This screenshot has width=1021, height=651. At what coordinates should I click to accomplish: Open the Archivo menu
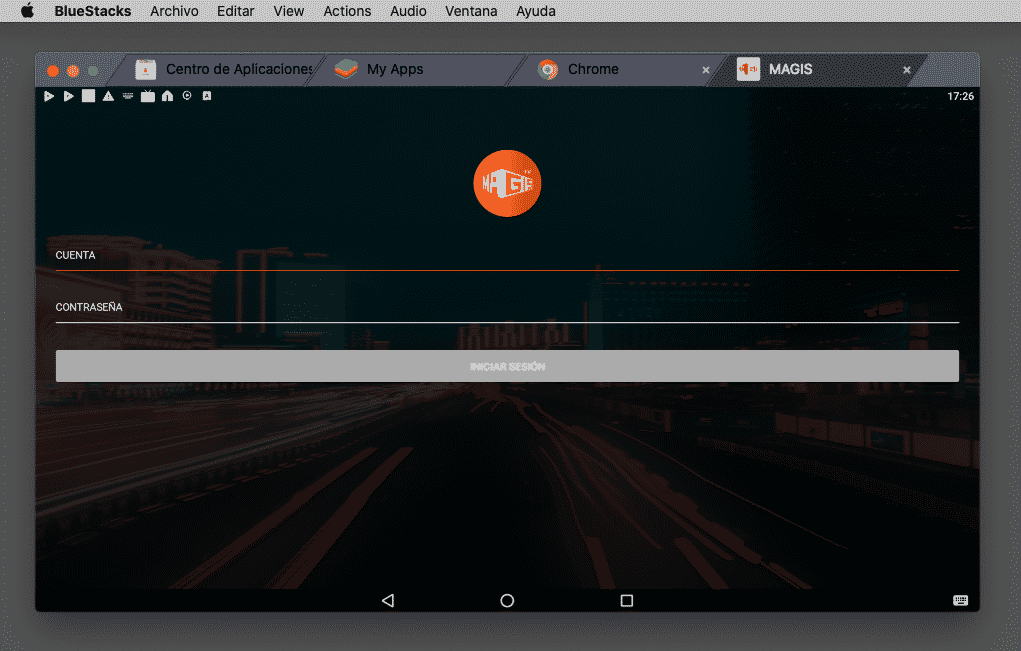pyautogui.click(x=174, y=12)
